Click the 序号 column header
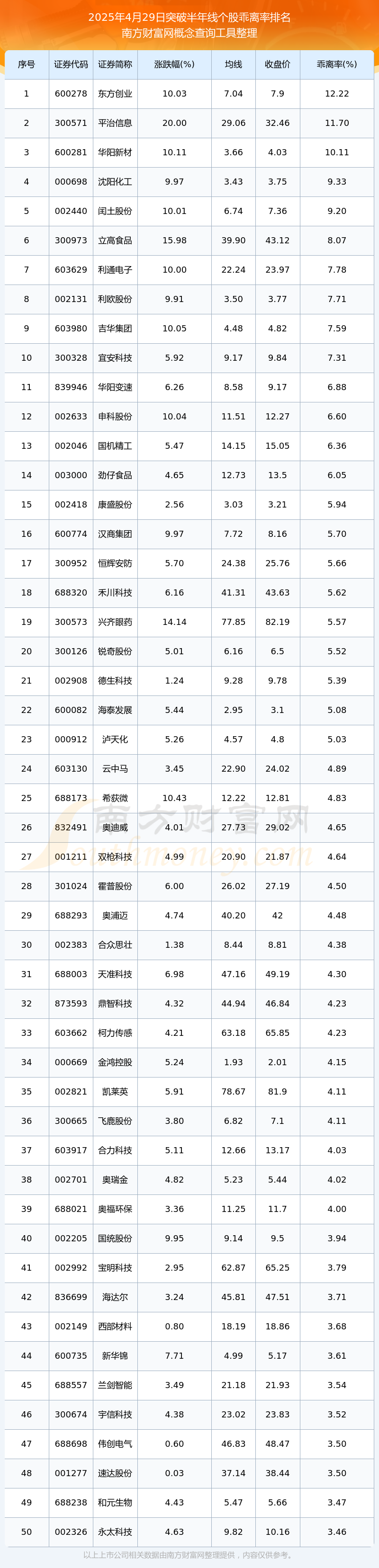This screenshot has width=379, height=1568. coord(27,64)
